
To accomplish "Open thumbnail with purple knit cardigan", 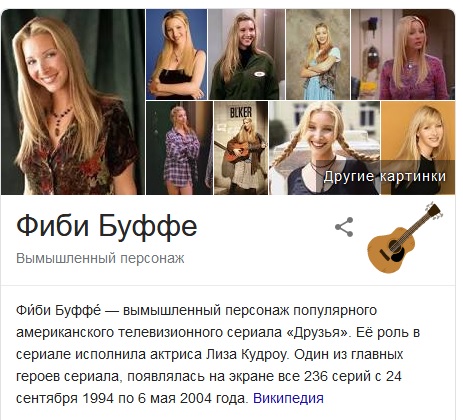I will [403, 54].
